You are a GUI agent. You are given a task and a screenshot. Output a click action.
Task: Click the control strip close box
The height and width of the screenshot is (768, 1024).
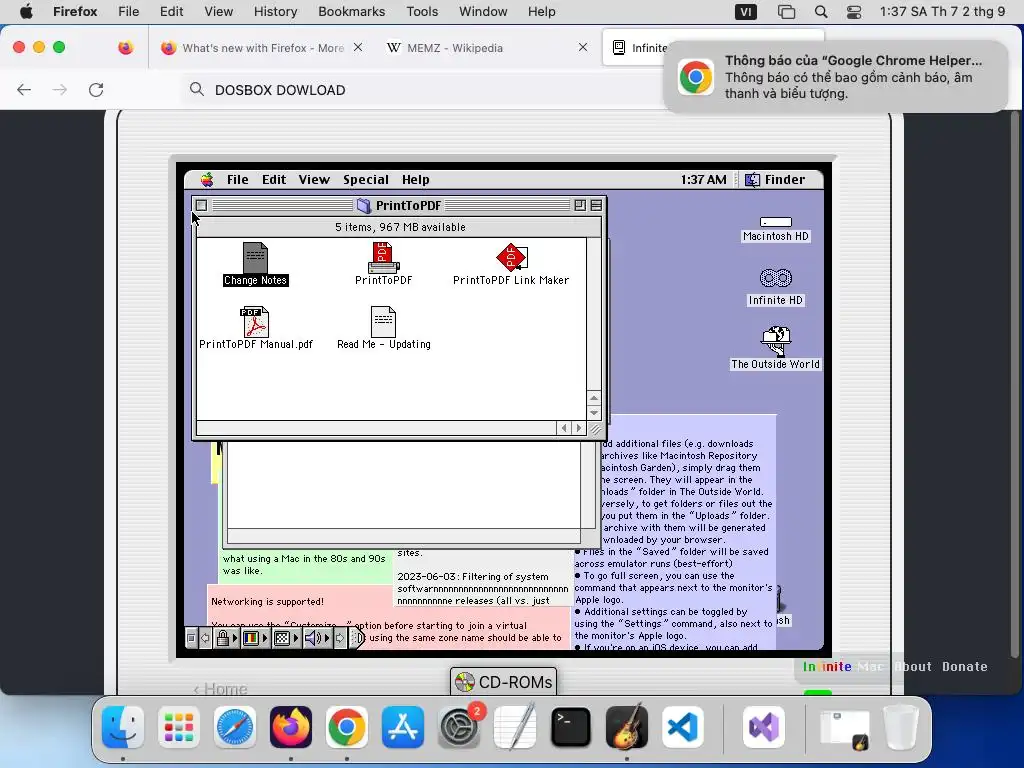(x=191, y=638)
